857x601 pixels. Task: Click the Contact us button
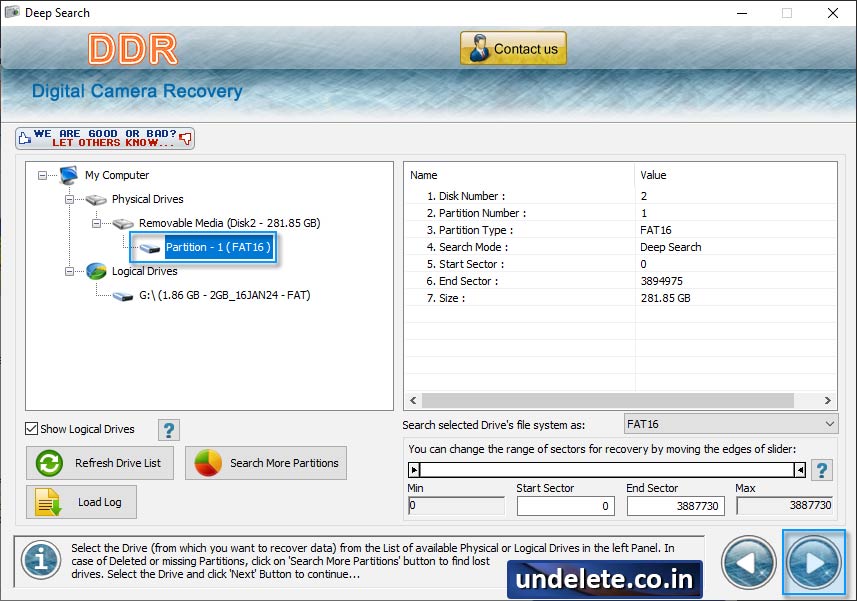[x=513, y=48]
